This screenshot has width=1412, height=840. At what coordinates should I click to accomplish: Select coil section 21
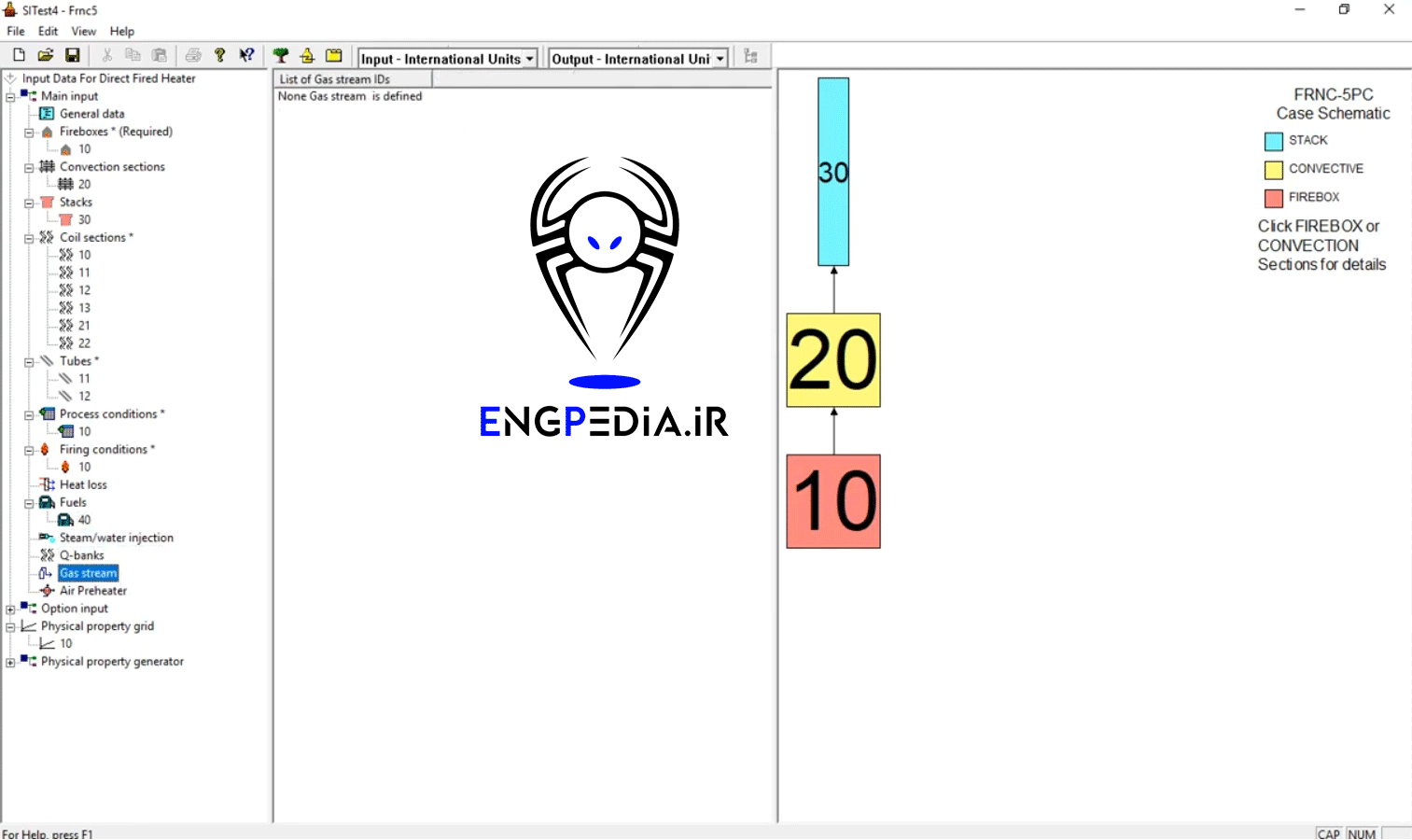click(84, 326)
